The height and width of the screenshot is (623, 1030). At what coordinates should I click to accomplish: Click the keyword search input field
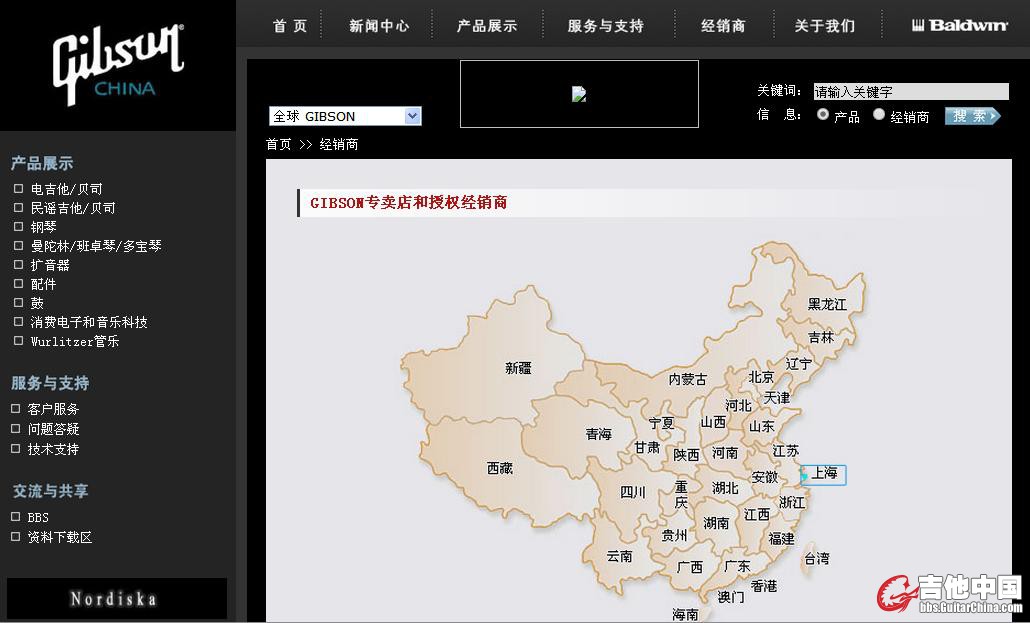[910, 91]
